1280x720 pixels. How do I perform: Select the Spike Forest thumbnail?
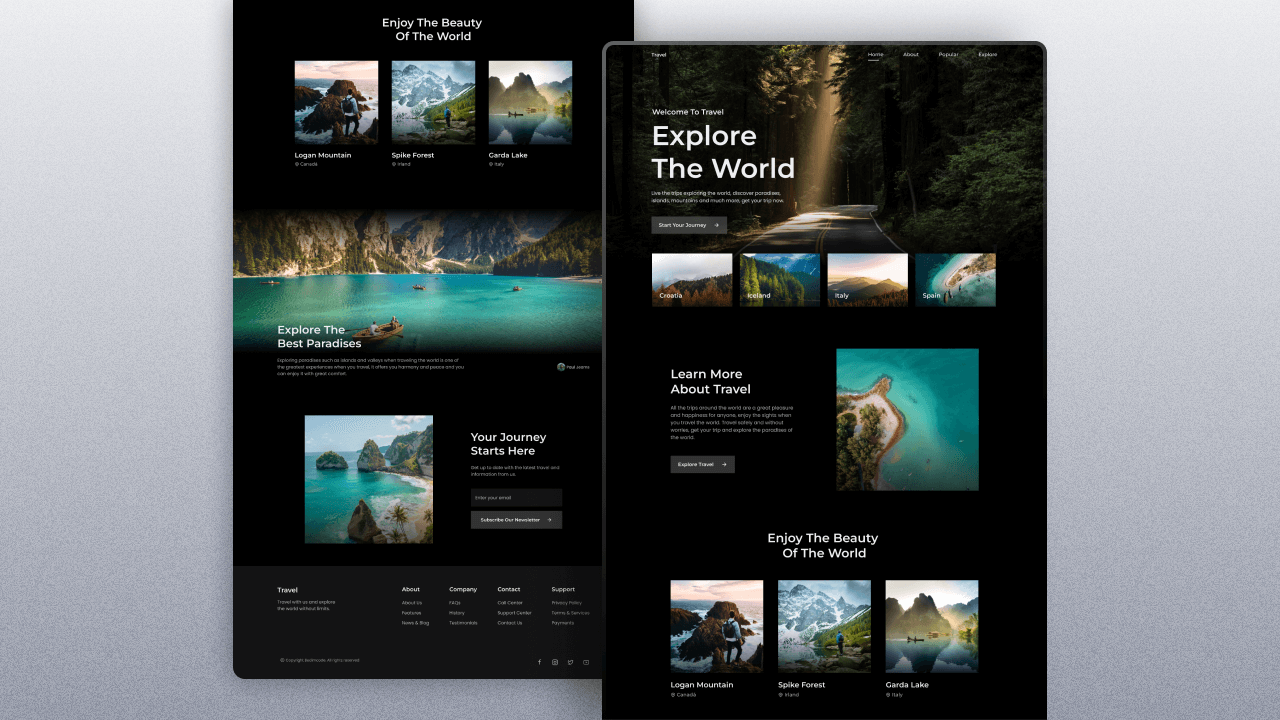[824, 625]
